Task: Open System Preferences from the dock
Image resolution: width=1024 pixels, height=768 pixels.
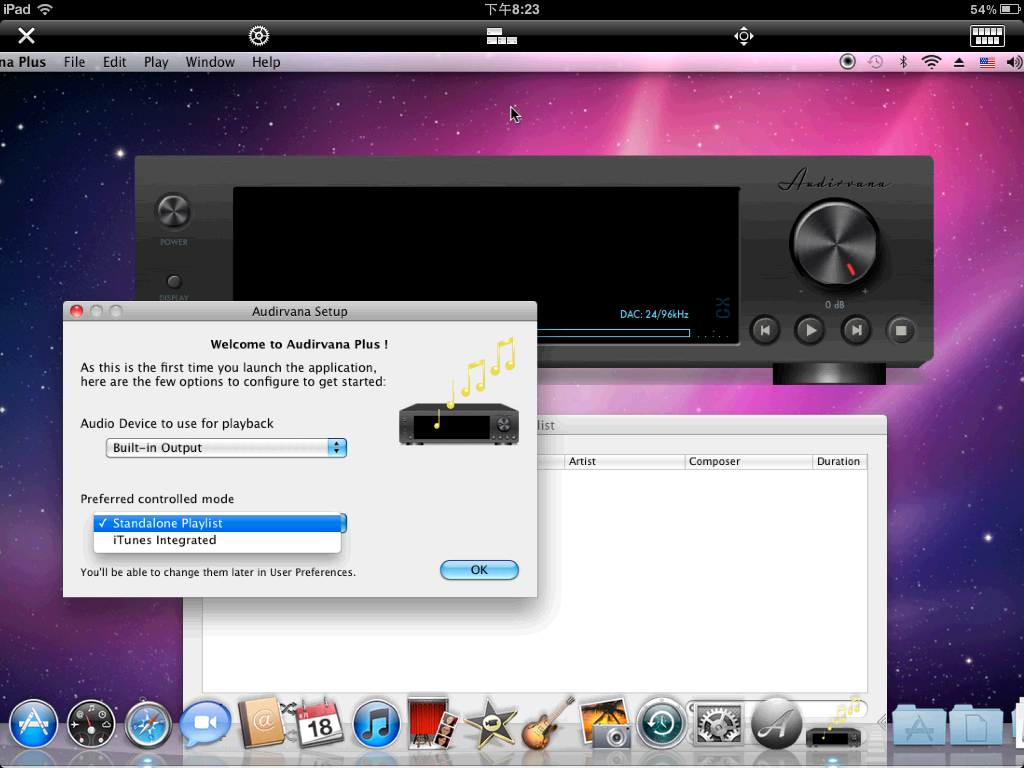Action: pyautogui.click(x=718, y=724)
